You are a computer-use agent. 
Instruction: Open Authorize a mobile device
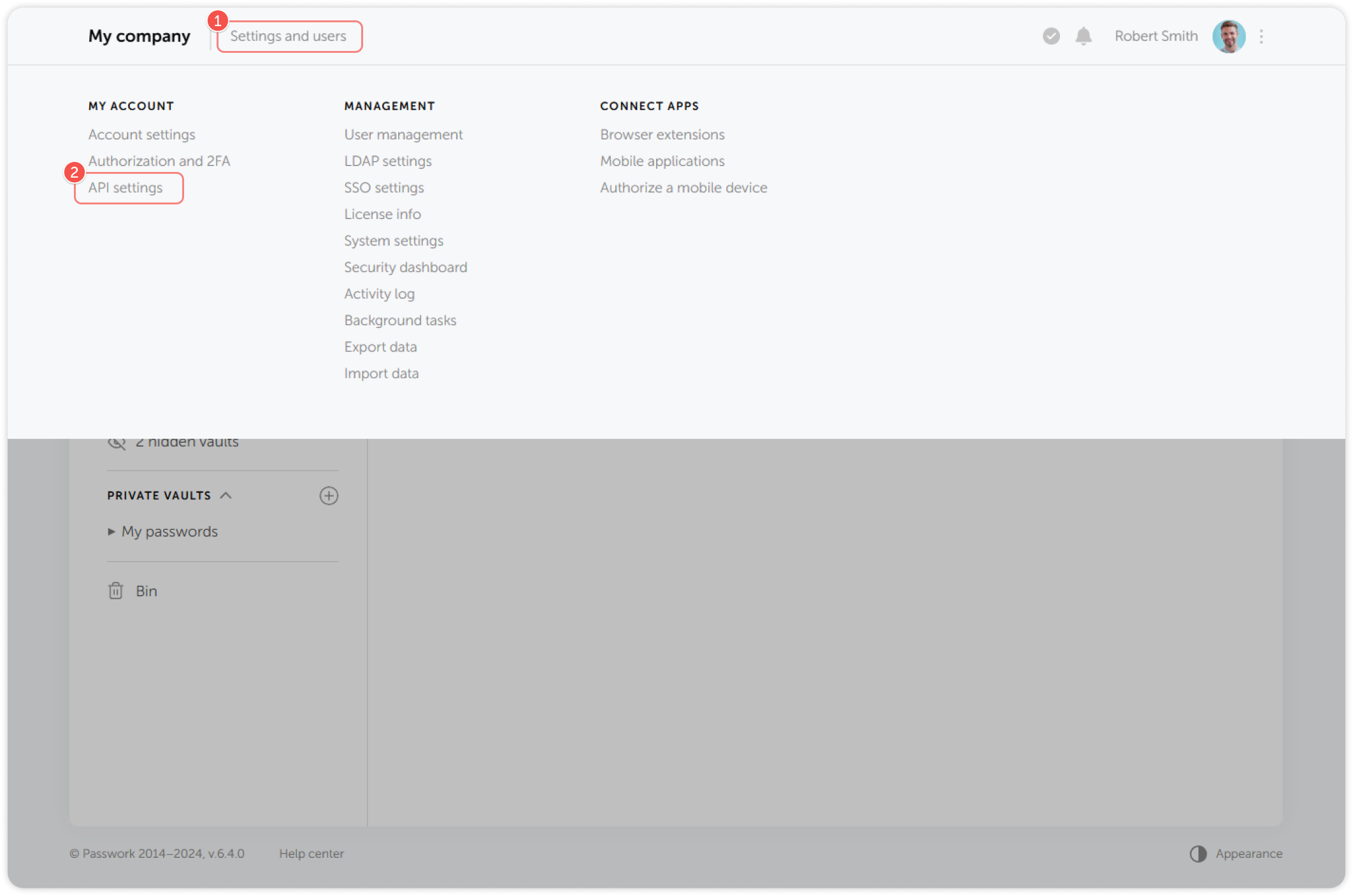[684, 187]
